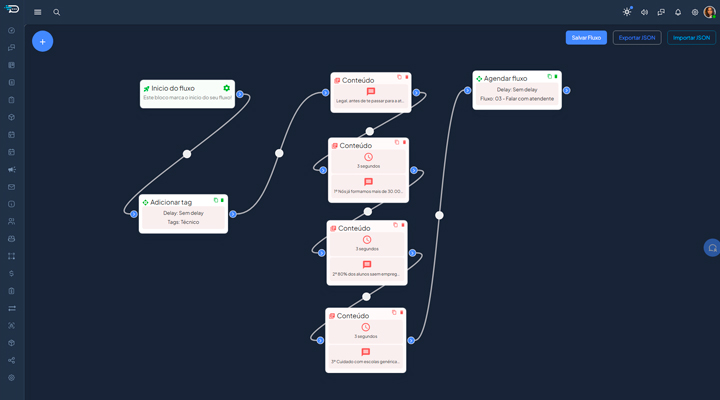The image size is (720, 400).
Task: Click the Importar JSON button
Action: pyautogui.click(x=691, y=38)
